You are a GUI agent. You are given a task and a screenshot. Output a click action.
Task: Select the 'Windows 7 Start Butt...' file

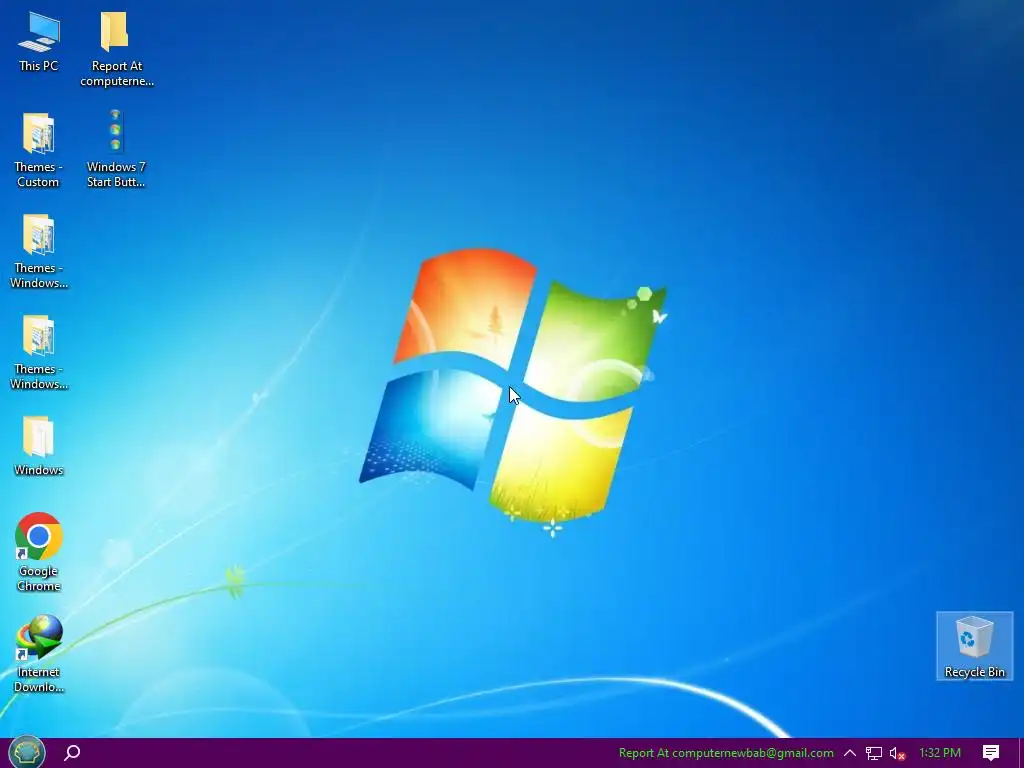[116, 149]
